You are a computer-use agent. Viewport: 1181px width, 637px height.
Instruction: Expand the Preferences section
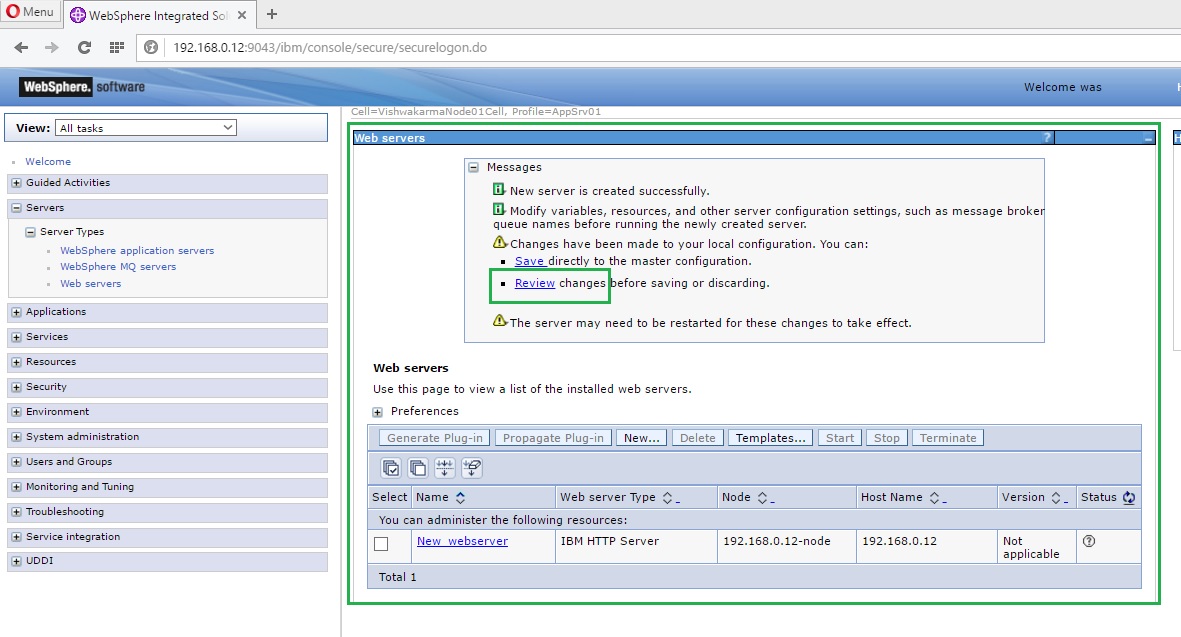[376, 411]
